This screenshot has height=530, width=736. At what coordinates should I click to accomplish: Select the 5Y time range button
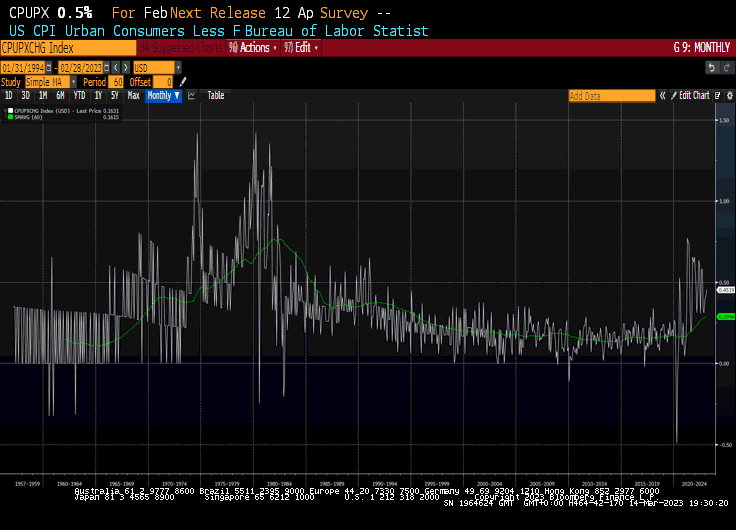tap(114, 96)
